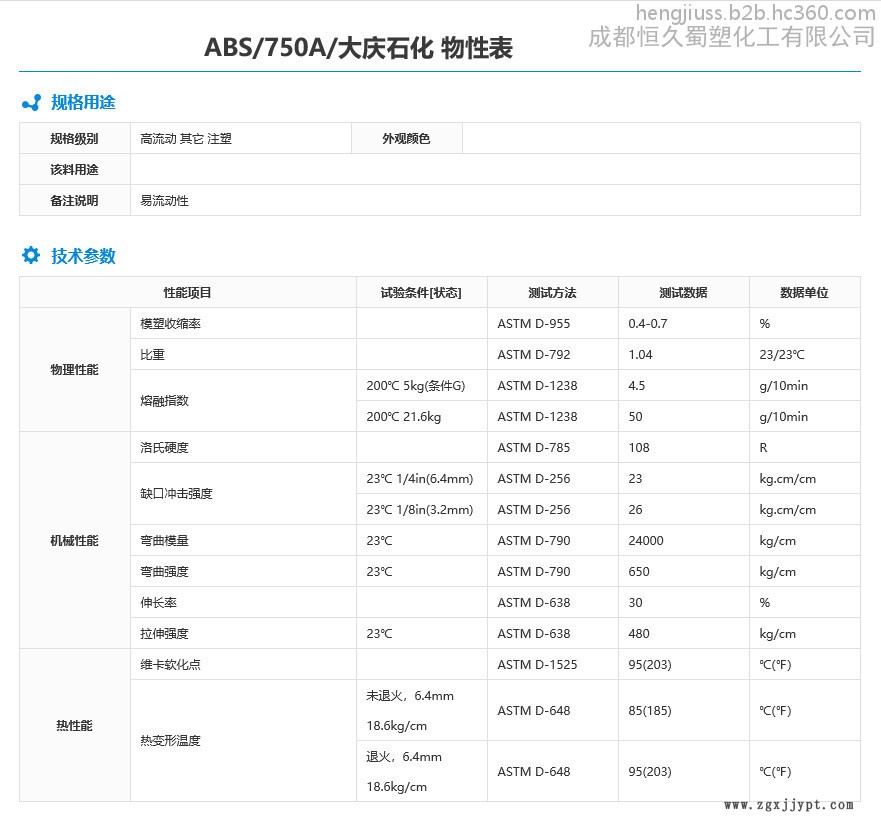Select the specific gravity value 1.04
Screen dimensions: 881x827
[x=641, y=355]
